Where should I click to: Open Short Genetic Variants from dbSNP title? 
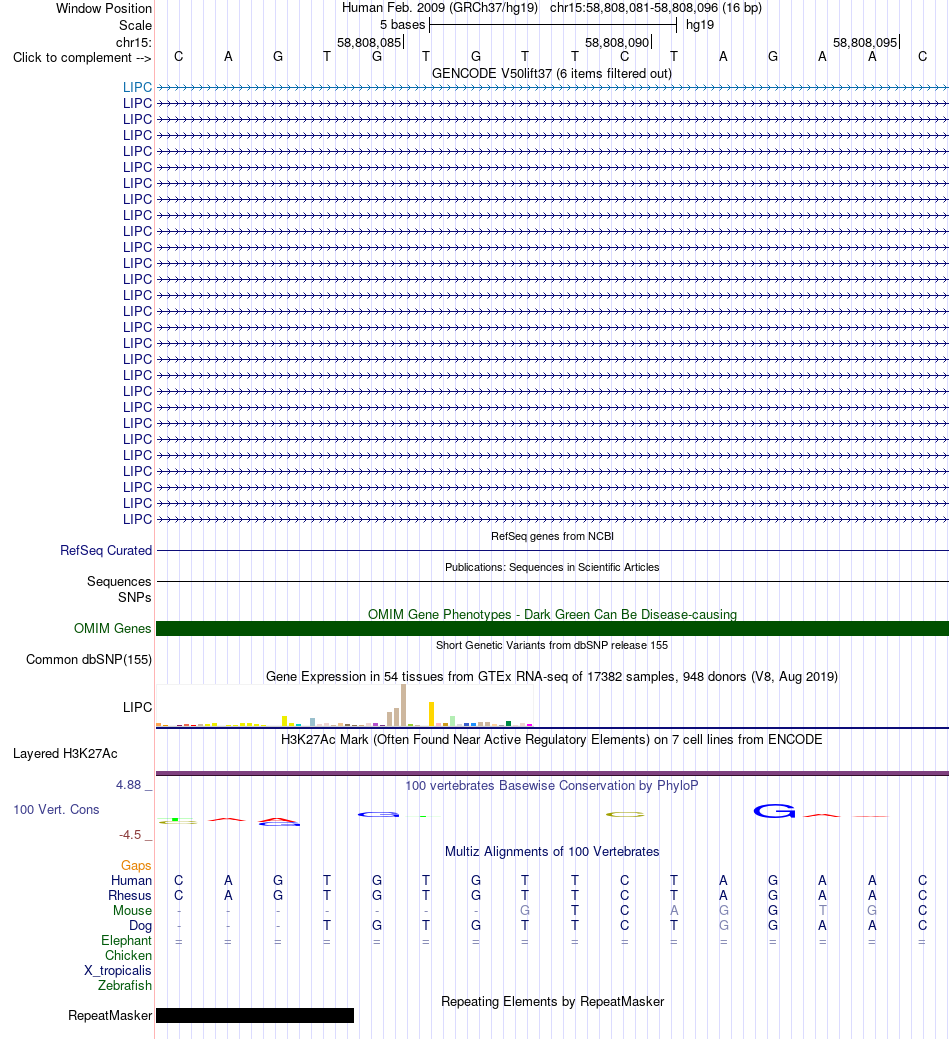click(552, 645)
